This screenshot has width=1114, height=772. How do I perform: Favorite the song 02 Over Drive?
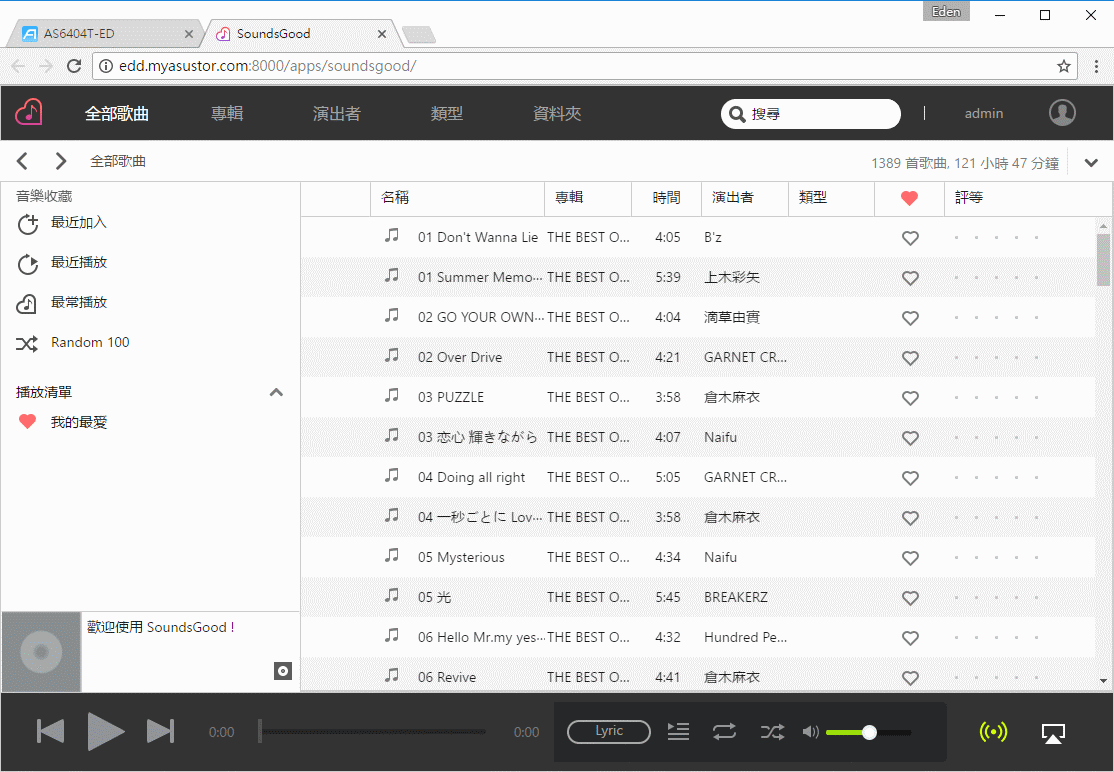(x=910, y=358)
